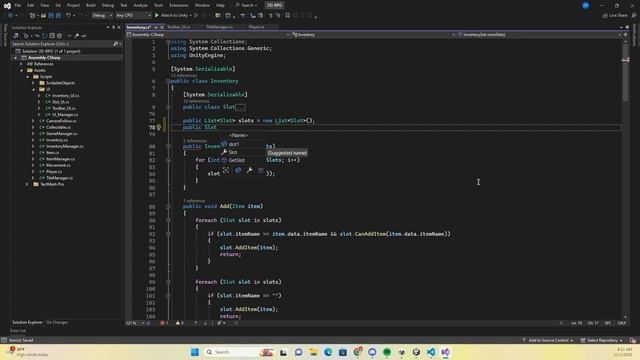This screenshot has width=640, height=360.
Task: Click the lightbulb quick actions icon
Action: (159, 128)
